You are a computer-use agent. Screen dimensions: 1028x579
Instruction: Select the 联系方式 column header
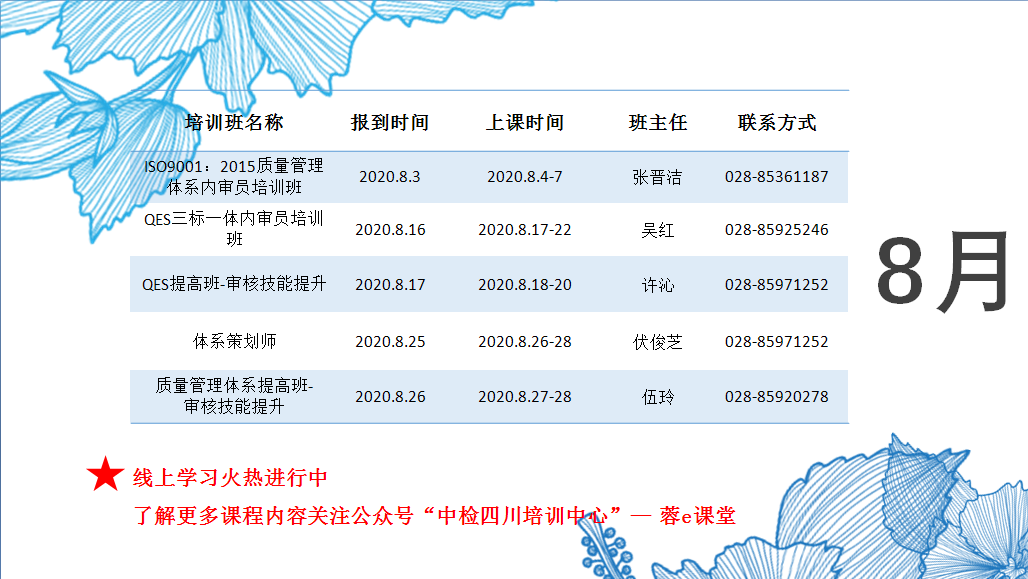tap(777, 123)
